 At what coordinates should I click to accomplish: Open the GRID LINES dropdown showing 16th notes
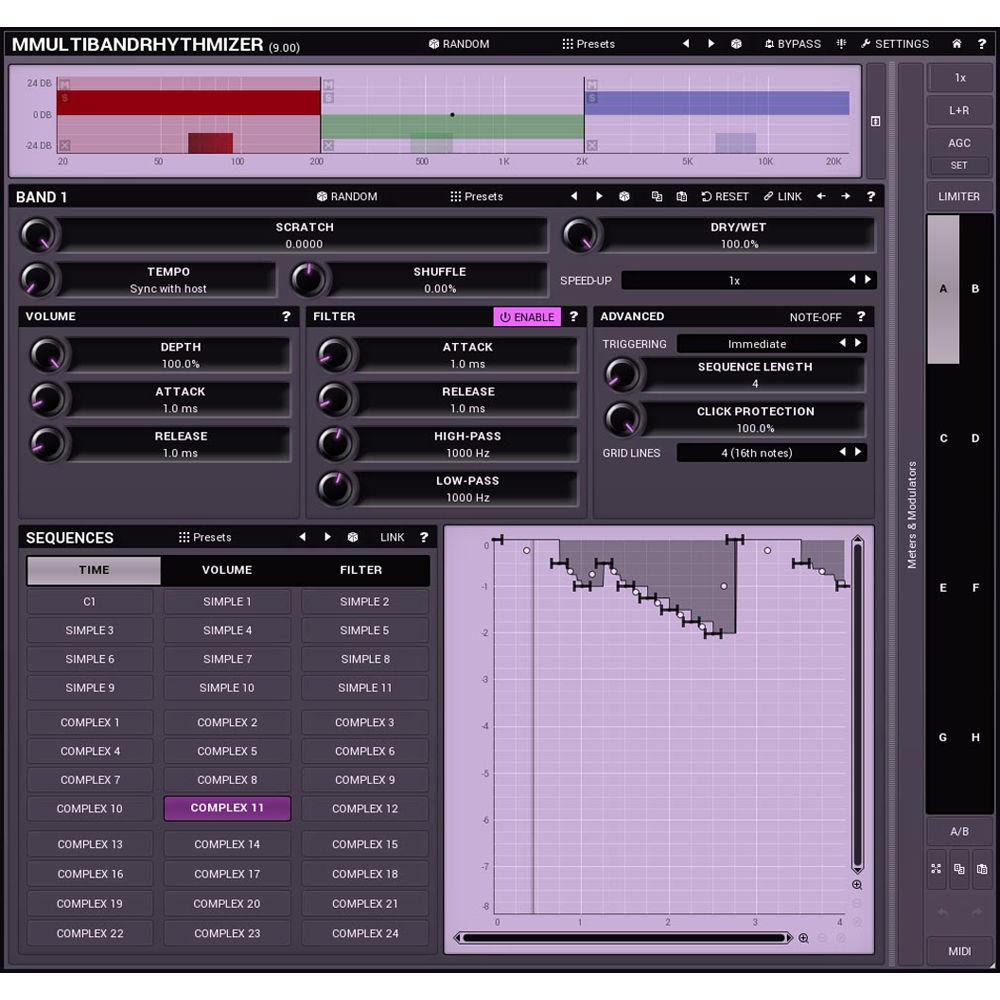(770, 452)
